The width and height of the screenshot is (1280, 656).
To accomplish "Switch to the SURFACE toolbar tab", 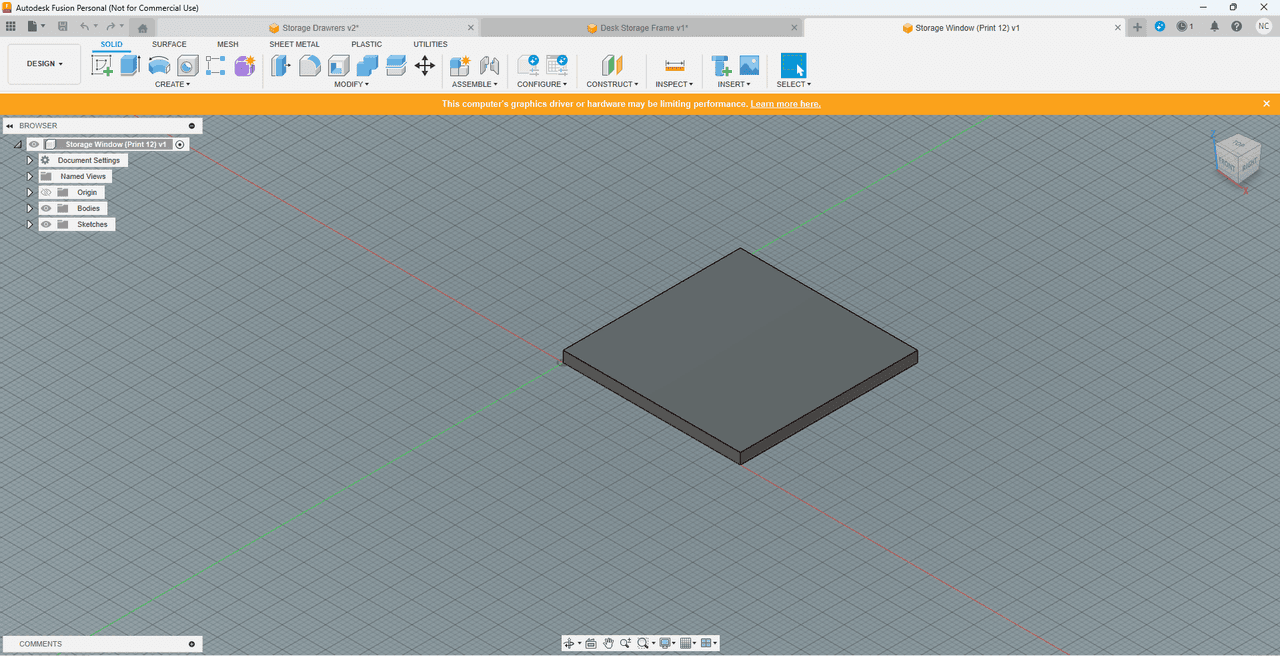I will (x=169, y=44).
